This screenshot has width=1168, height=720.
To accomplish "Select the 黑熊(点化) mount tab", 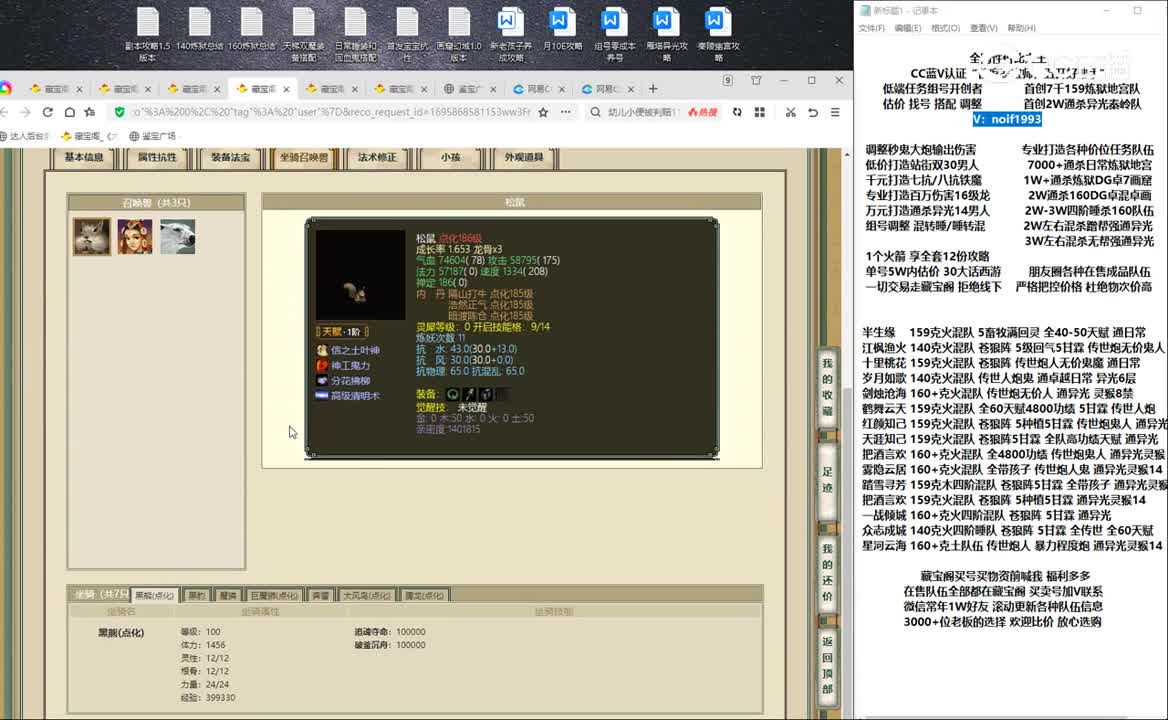I will 154,595.
